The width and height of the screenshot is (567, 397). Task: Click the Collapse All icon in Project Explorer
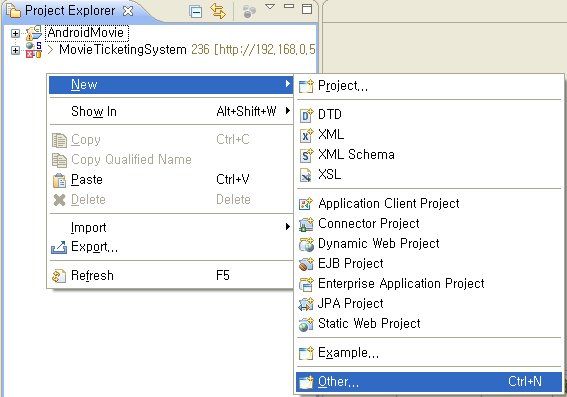(x=196, y=12)
